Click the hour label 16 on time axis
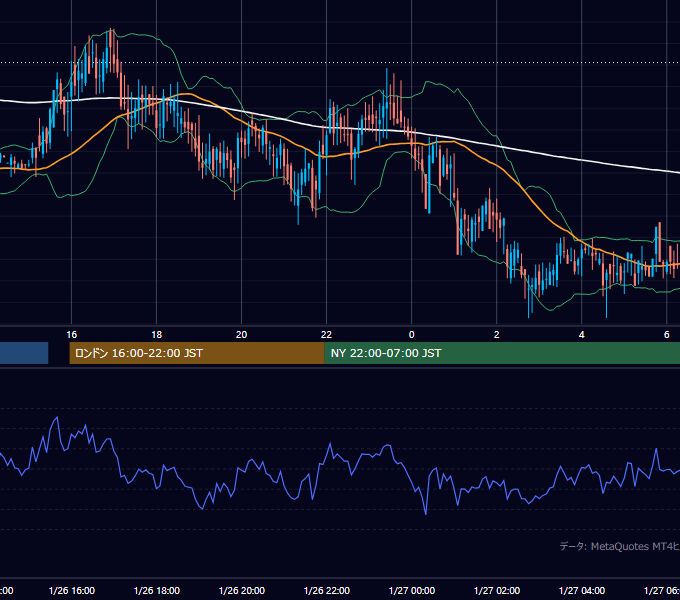The height and width of the screenshot is (600, 680). point(72,335)
